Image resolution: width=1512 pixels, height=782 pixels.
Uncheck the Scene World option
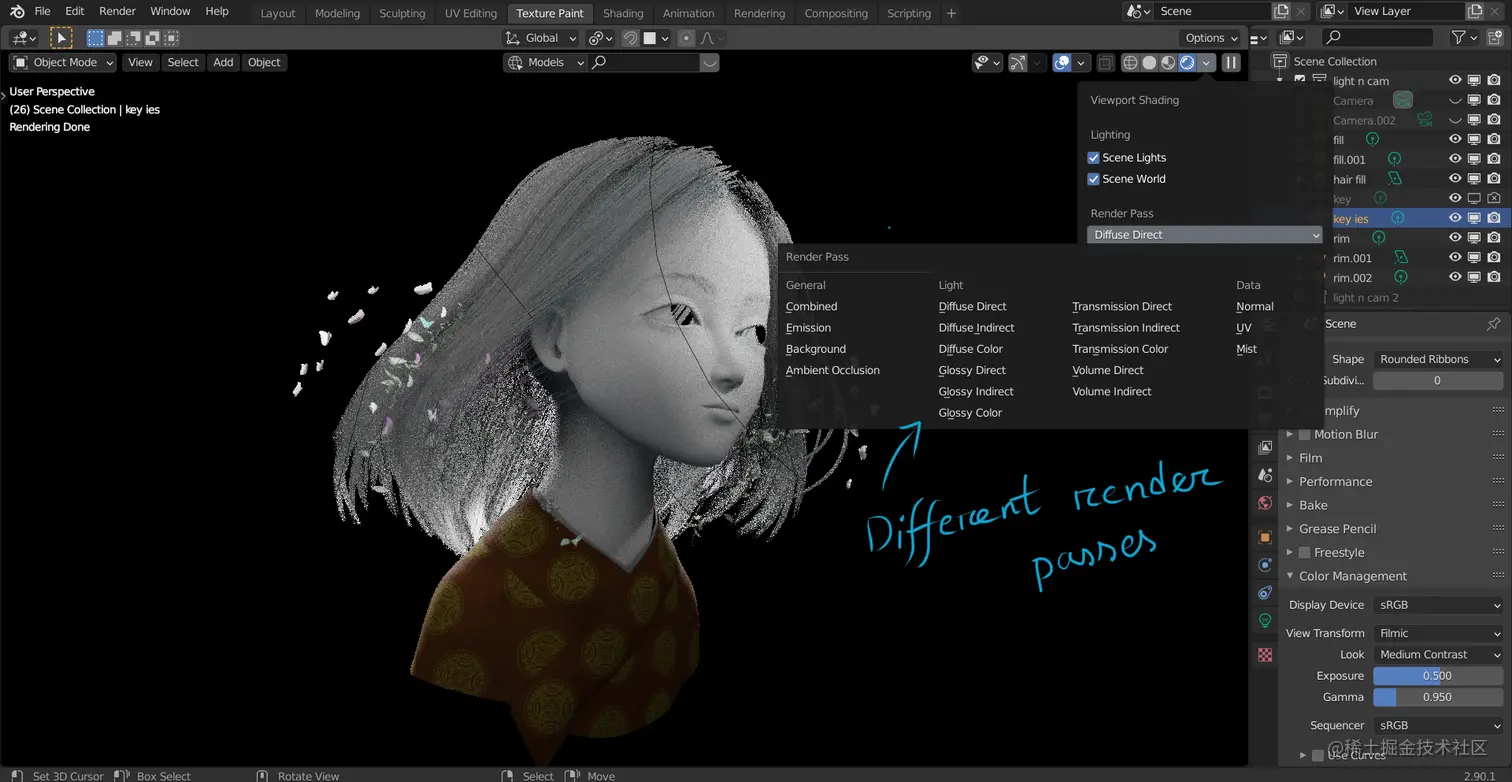tap(1094, 178)
